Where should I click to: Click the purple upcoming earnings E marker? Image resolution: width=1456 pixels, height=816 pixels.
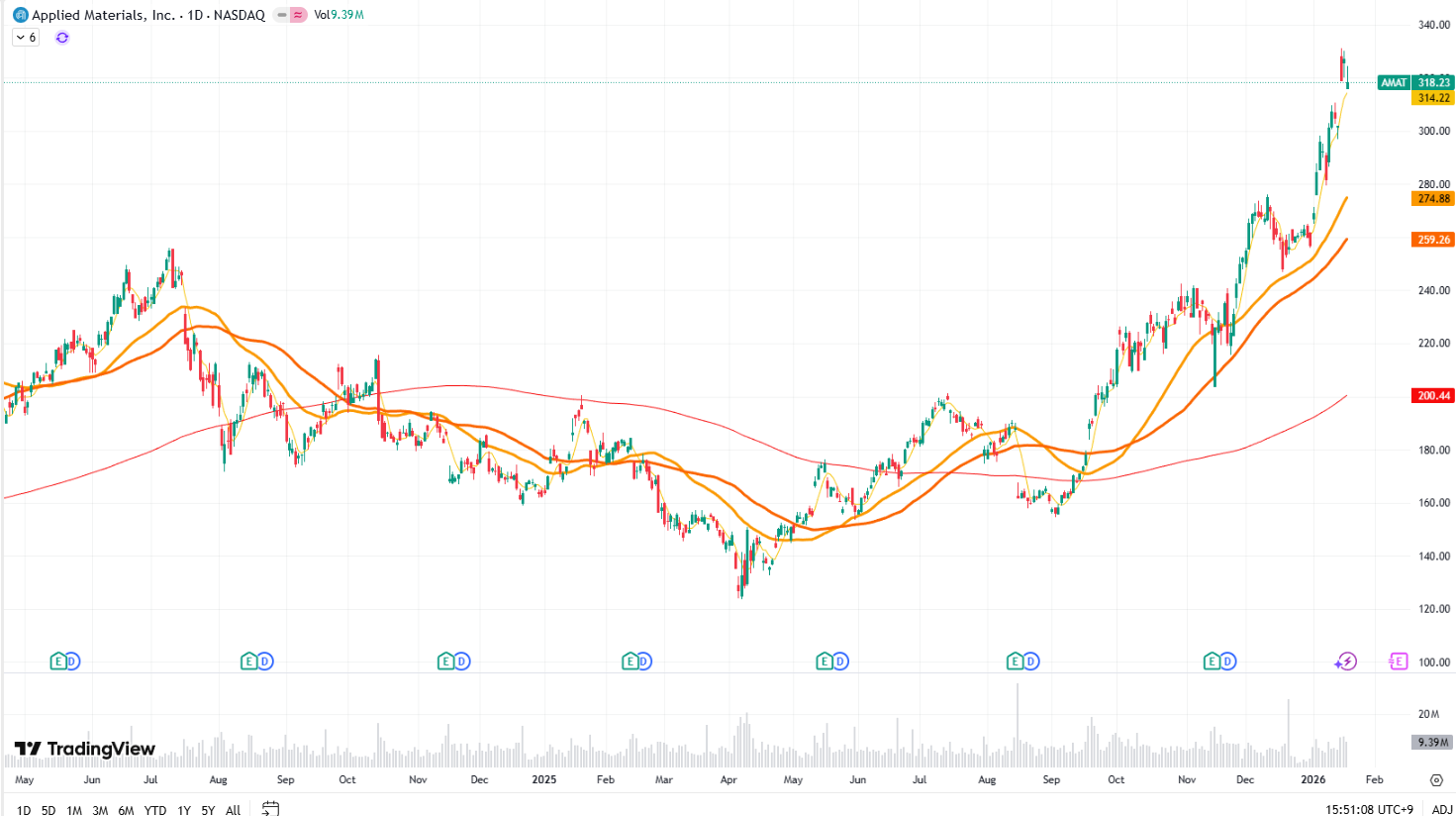(x=1398, y=662)
